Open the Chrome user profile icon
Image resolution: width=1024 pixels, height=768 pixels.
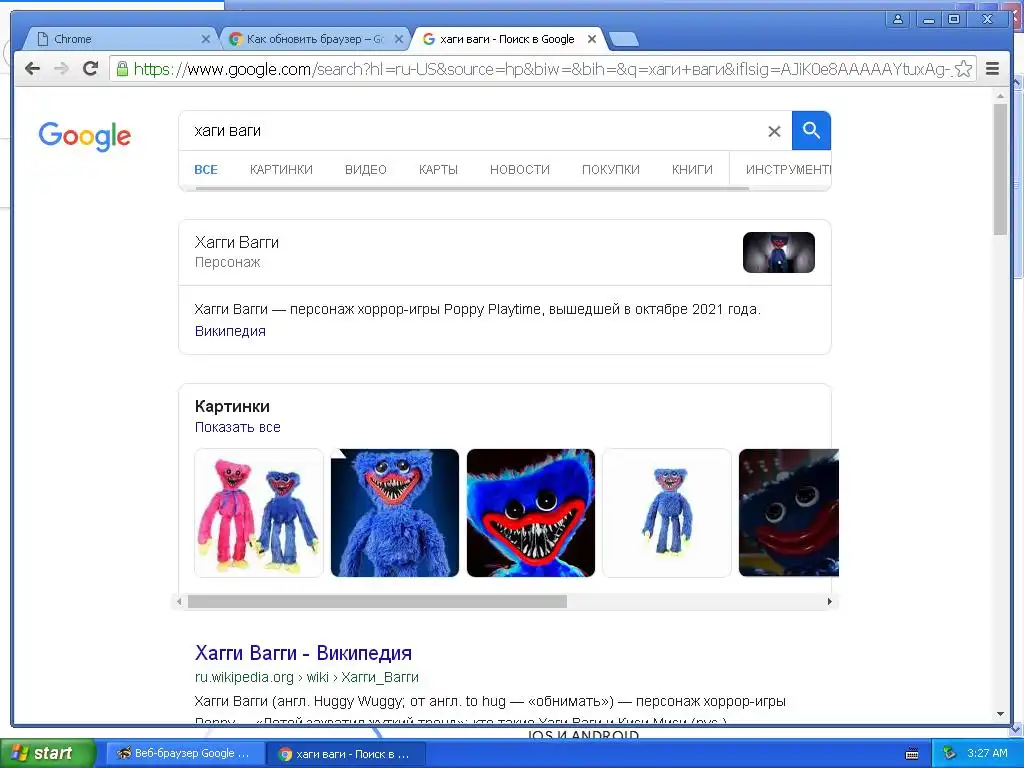pos(898,19)
